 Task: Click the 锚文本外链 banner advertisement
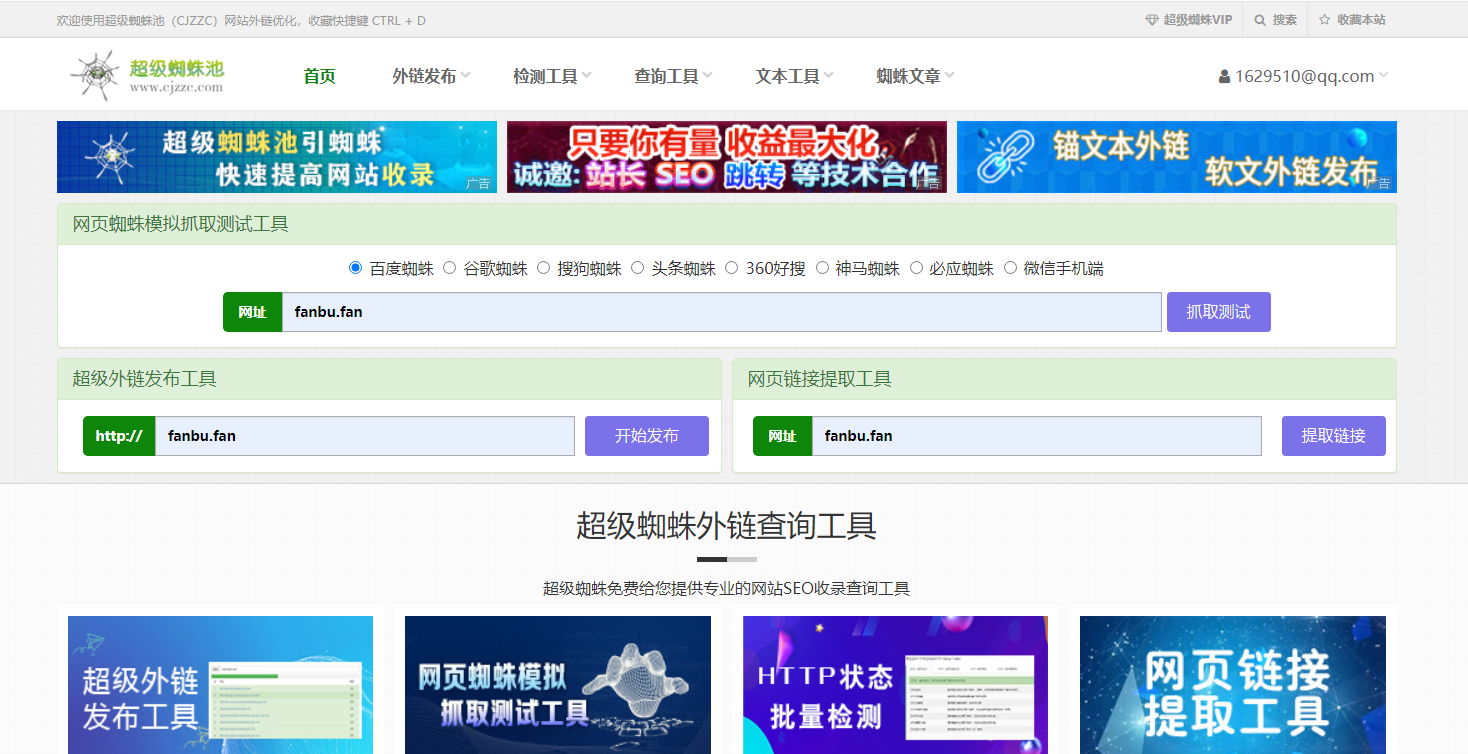(x=1176, y=157)
